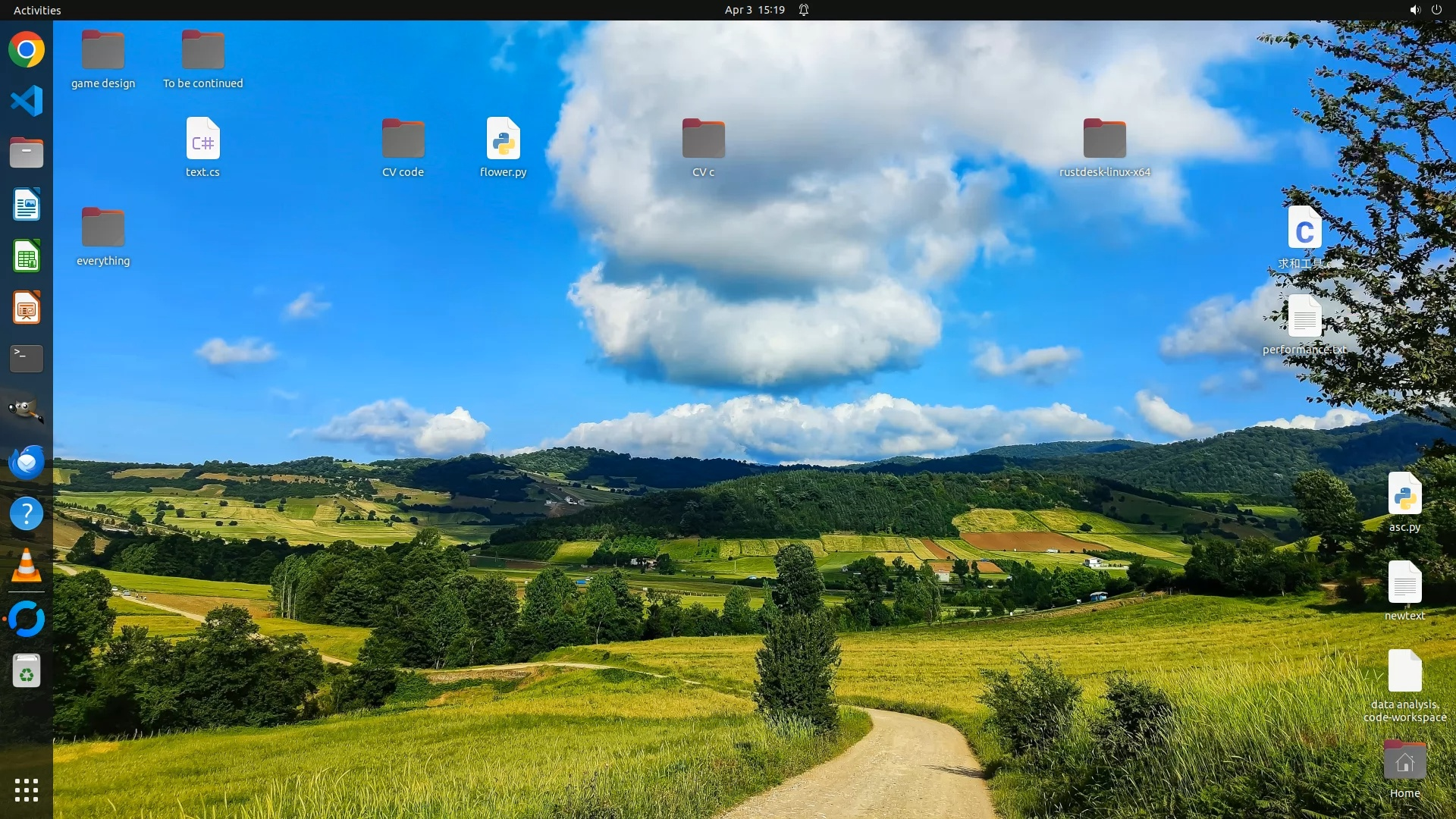Screen dimensions: 1456x819
Task: Select the Home folder icon
Action: (x=1404, y=761)
